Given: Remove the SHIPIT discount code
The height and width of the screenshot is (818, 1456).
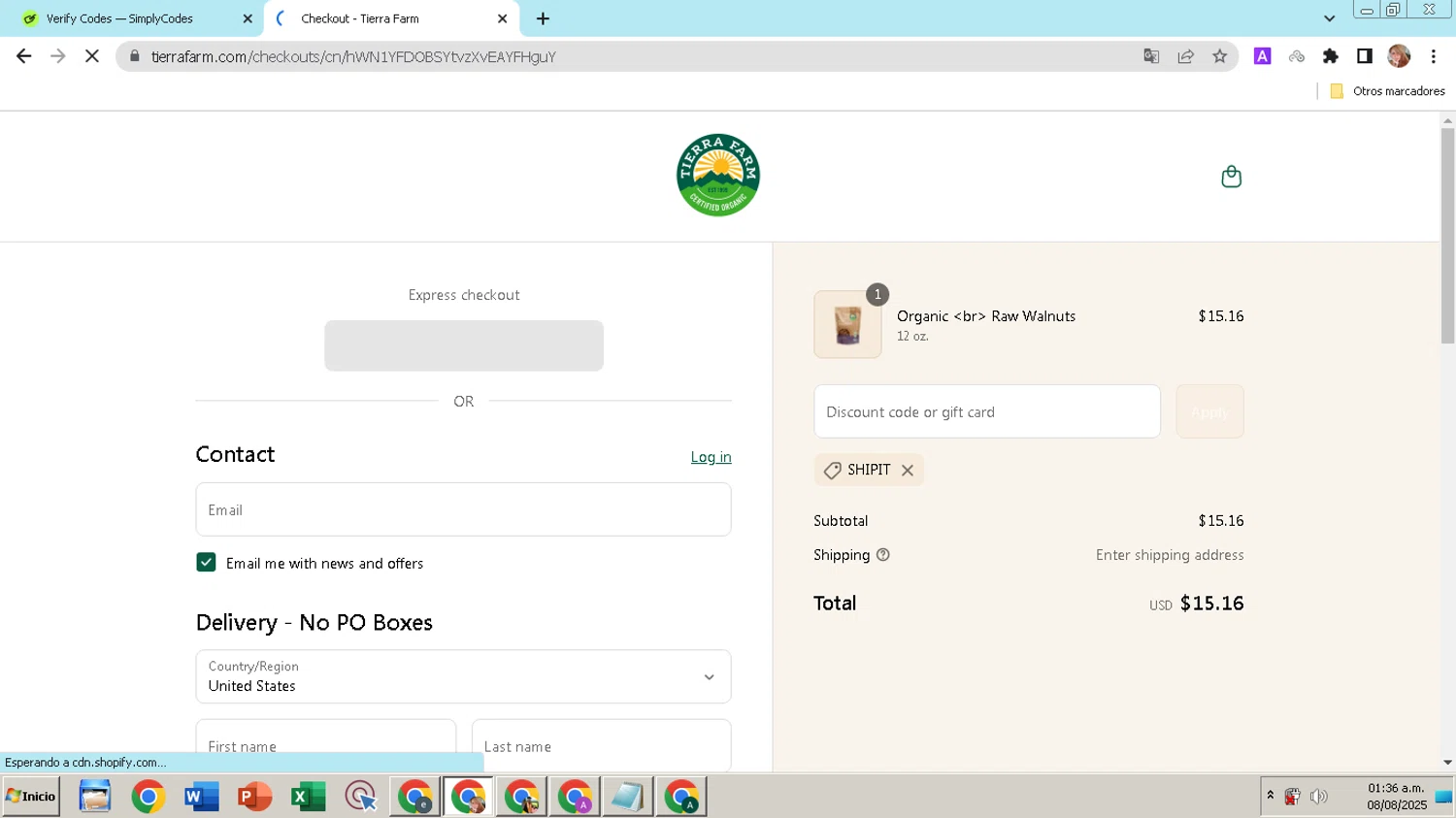Looking at the screenshot, I should (908, 470).
